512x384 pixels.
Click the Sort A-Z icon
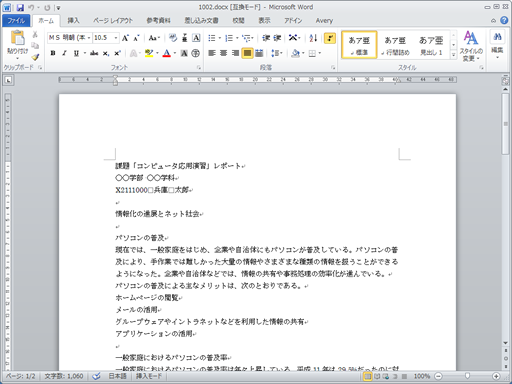(313, 38)
